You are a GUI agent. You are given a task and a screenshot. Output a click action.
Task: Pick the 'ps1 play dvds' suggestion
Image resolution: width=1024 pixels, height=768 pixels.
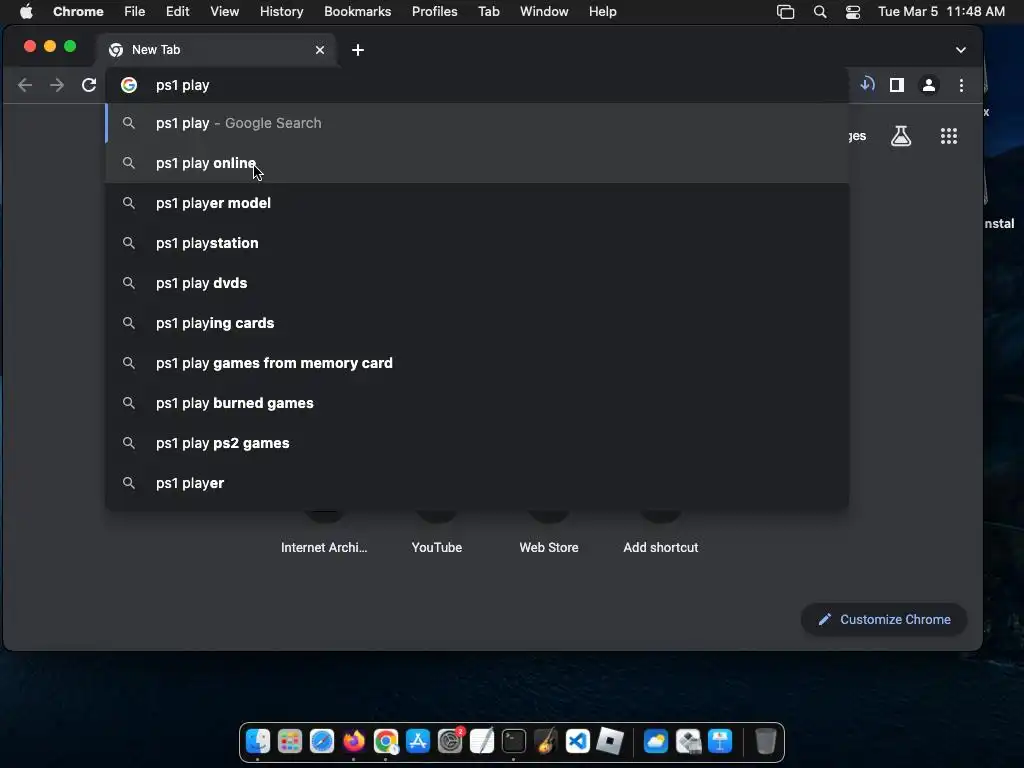tap(477, 283)
